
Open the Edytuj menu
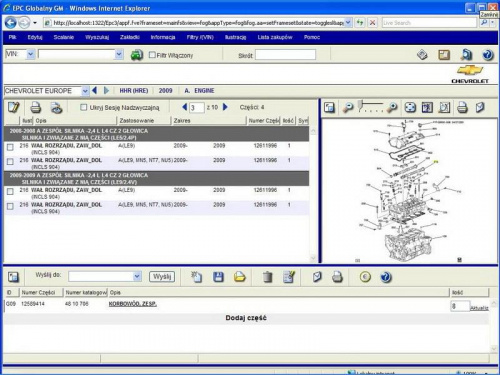pyautogui.click(x=35, y=37)
